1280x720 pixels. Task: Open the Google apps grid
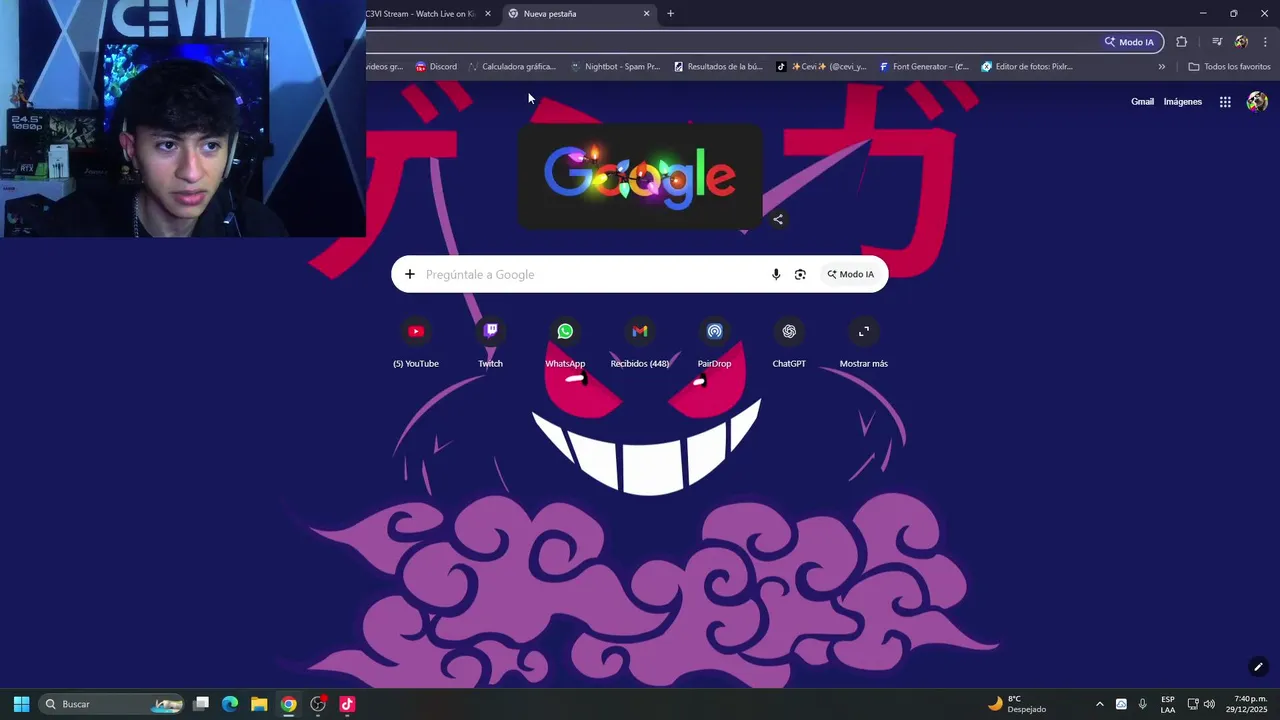click(1225, 102)
